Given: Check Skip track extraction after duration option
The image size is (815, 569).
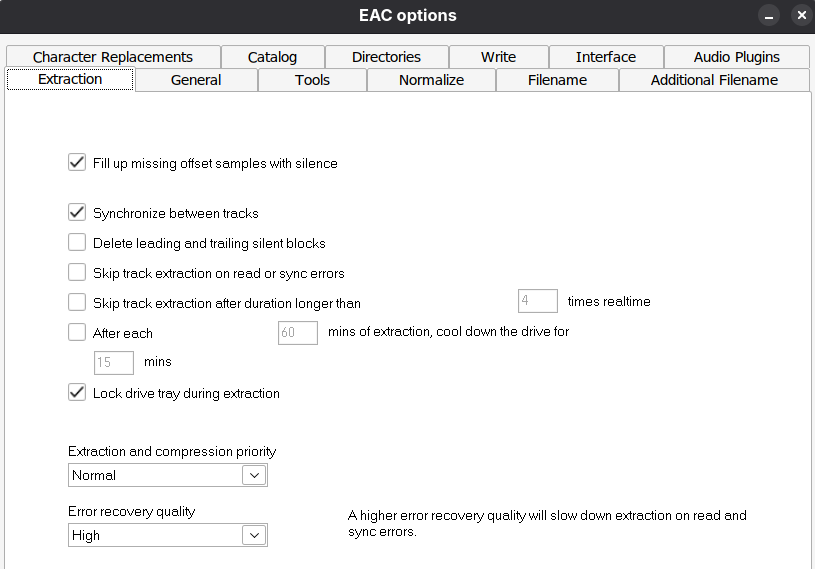Looking at the screenshot, I should [x=77, y=302].
